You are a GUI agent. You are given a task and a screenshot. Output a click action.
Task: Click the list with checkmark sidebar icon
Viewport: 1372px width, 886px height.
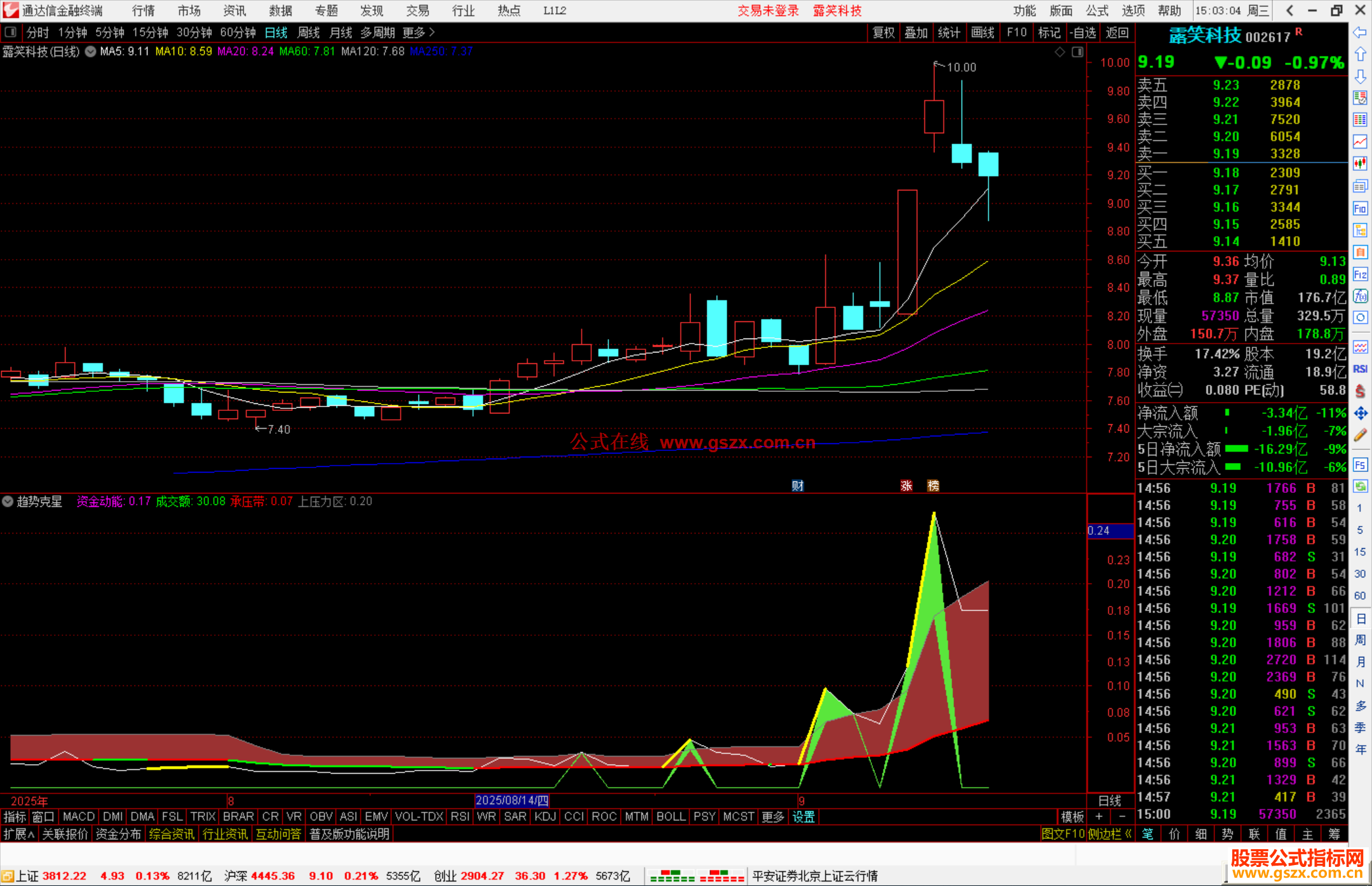coord(1360,98)
